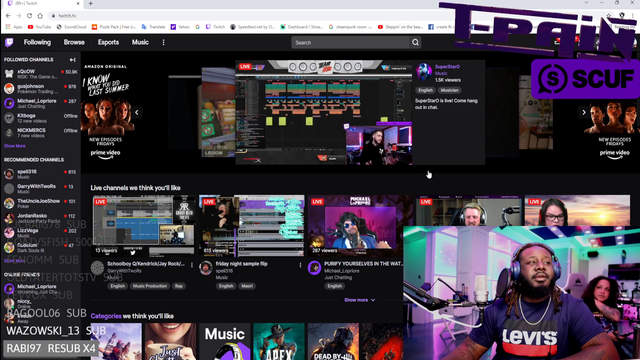Open the Apex Legends category tile
The width and height of the screenshot is (640, 360).
279,342
